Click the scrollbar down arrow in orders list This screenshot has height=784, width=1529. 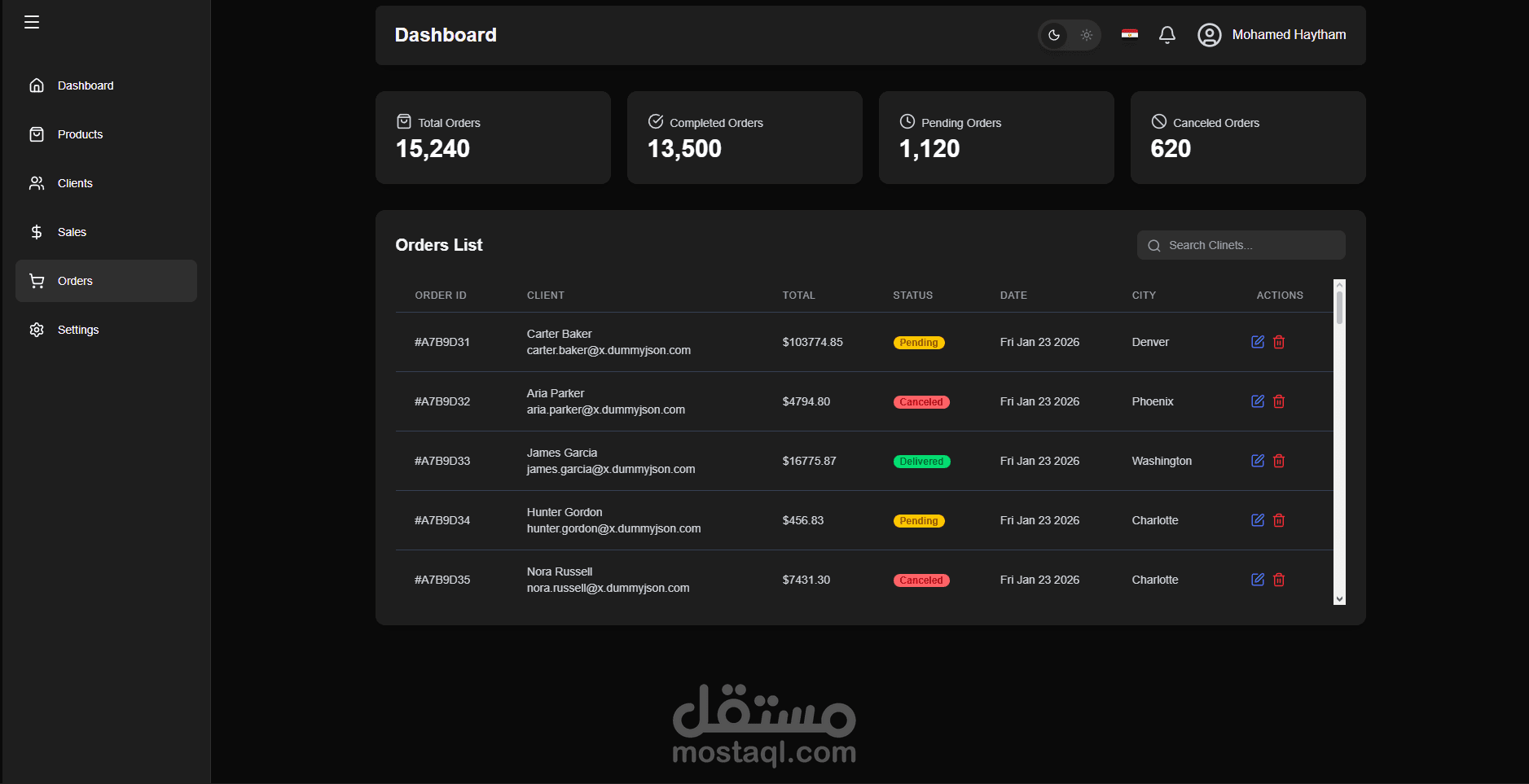pyautogui.click(x=1339, y=599)
